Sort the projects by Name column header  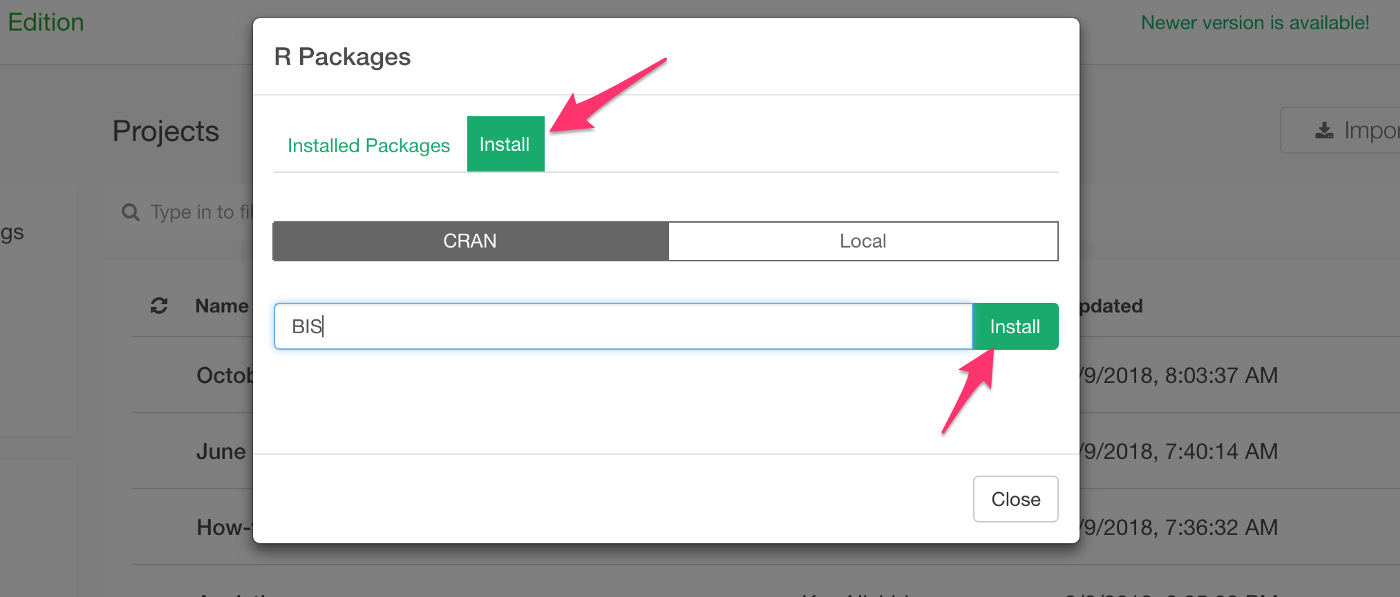[x=221, y=306]
